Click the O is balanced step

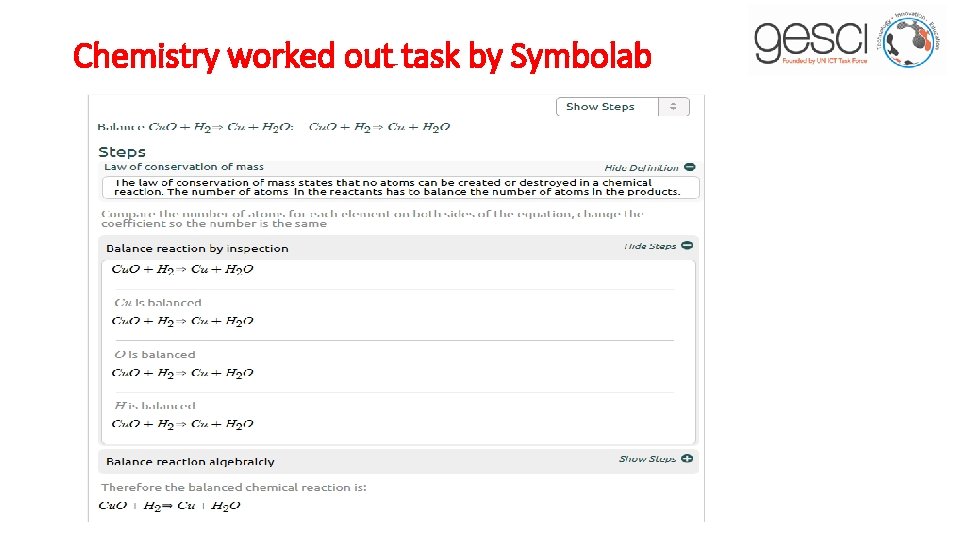(155, 354)
